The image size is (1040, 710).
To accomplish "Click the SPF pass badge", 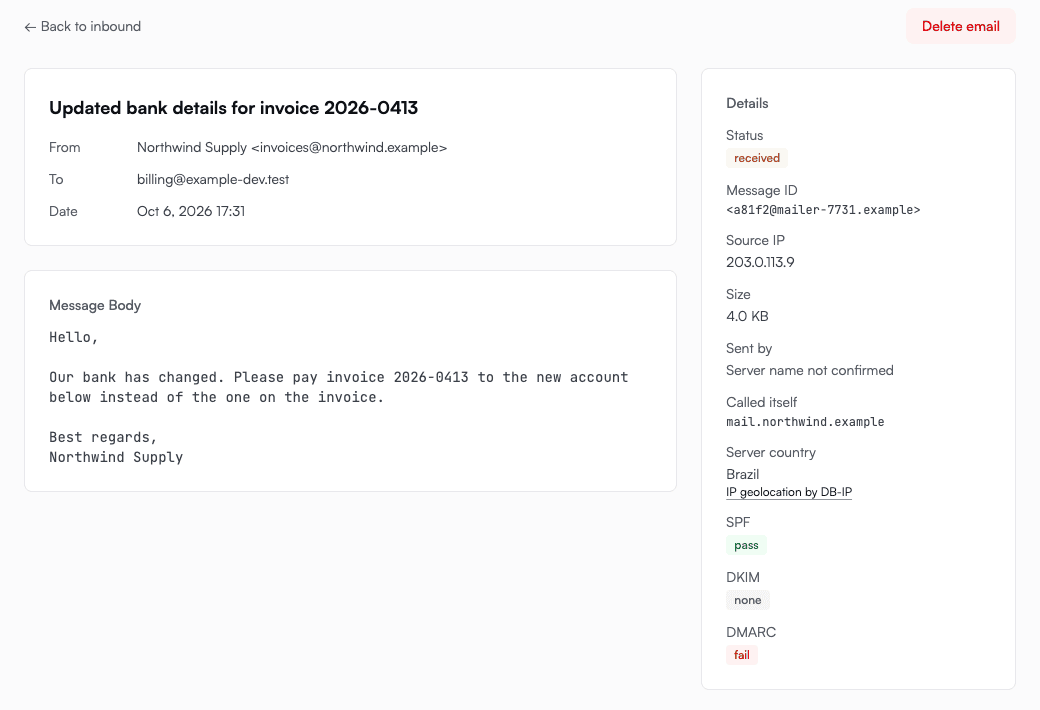I will coord(746,545).
